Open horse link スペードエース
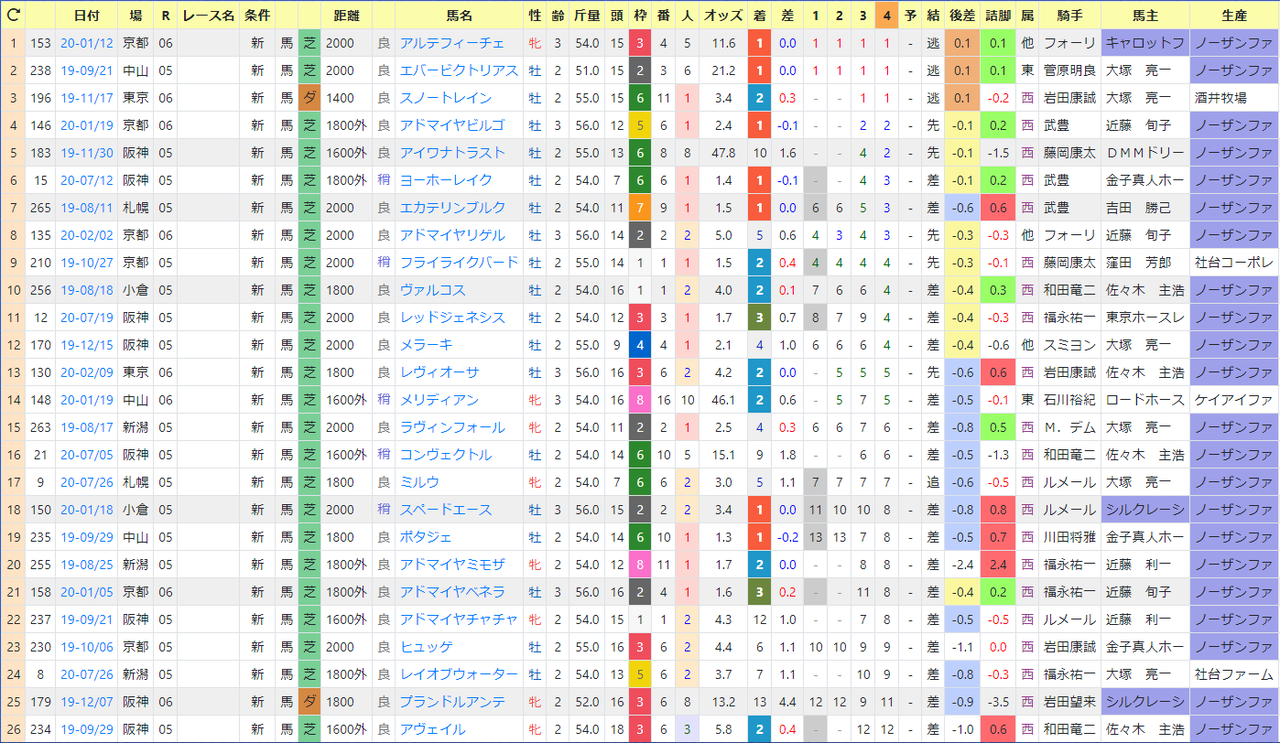Screen dimensions: 1280x743 point(446,510)
